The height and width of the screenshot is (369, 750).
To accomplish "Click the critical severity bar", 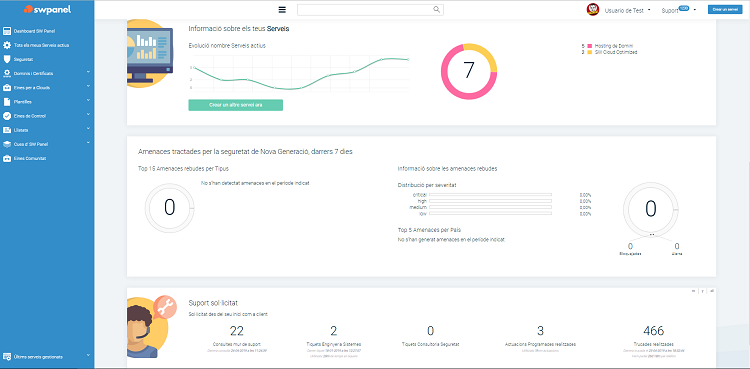I will (x=490, y=195).
